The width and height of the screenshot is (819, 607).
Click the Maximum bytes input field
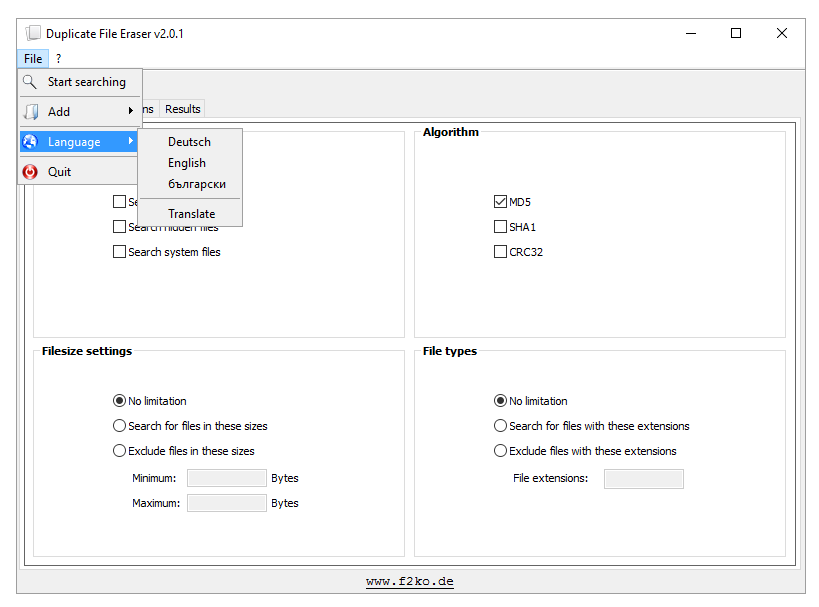click(x=227, y=503)
